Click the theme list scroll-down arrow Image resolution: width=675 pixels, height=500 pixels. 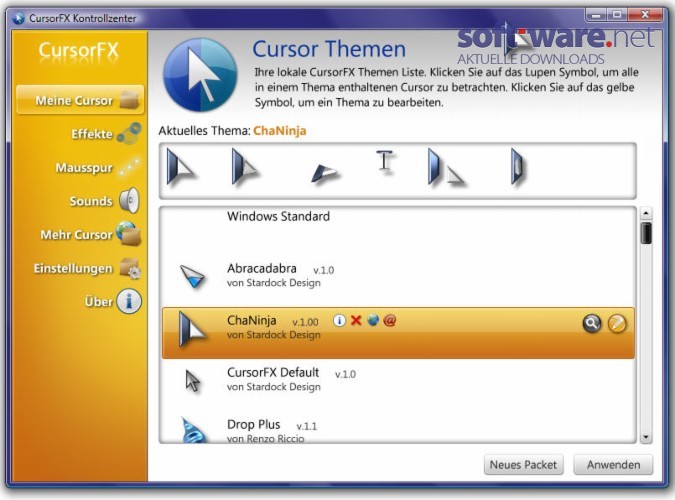646,438
